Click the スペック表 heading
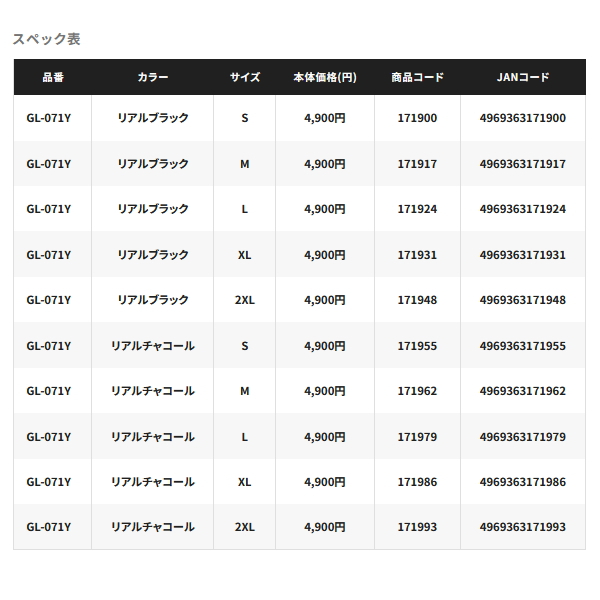Image resolution: width=600 pixels, height=600 pixels. (47, 39)
